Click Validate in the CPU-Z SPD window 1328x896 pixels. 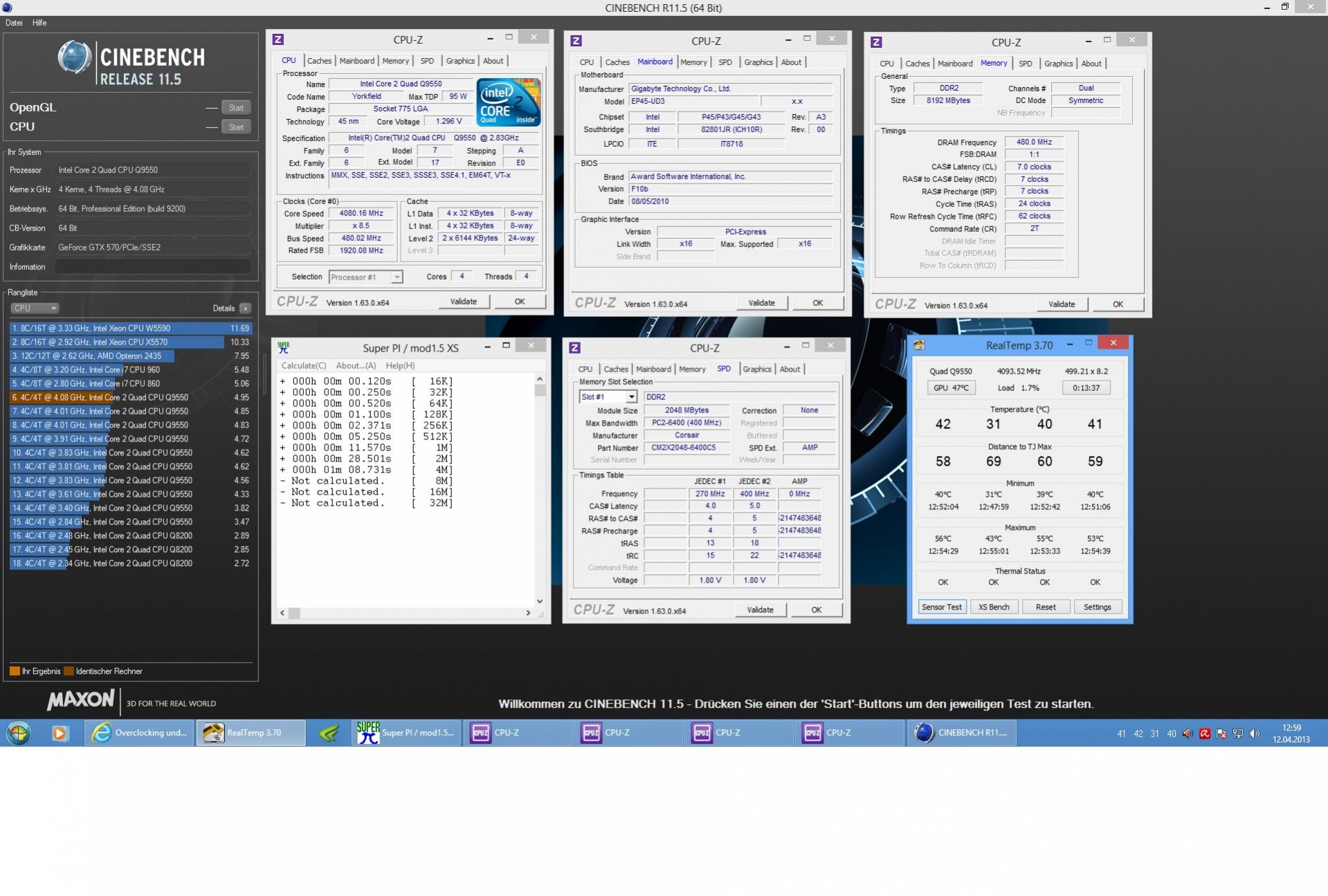[x=760, y=610]
